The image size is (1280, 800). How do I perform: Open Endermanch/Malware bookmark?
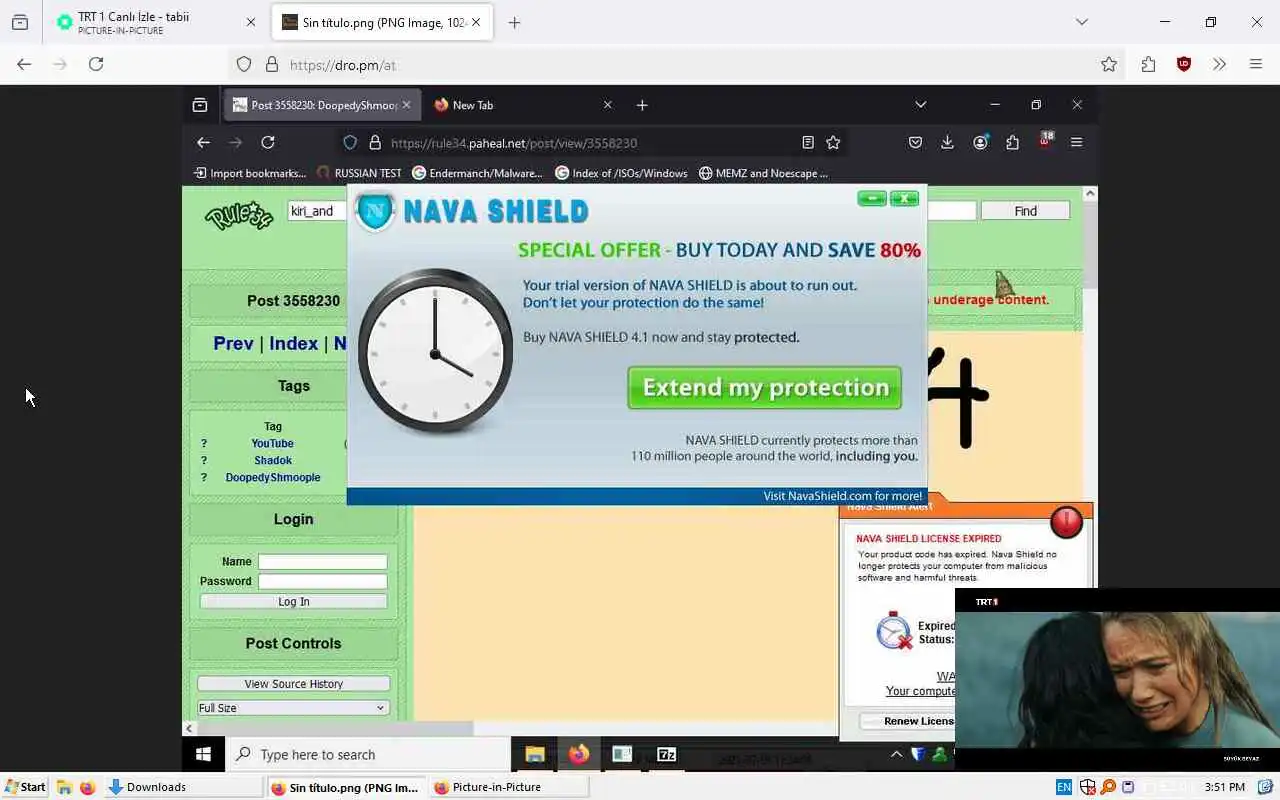pyautogui.click(x=477, y=173)
